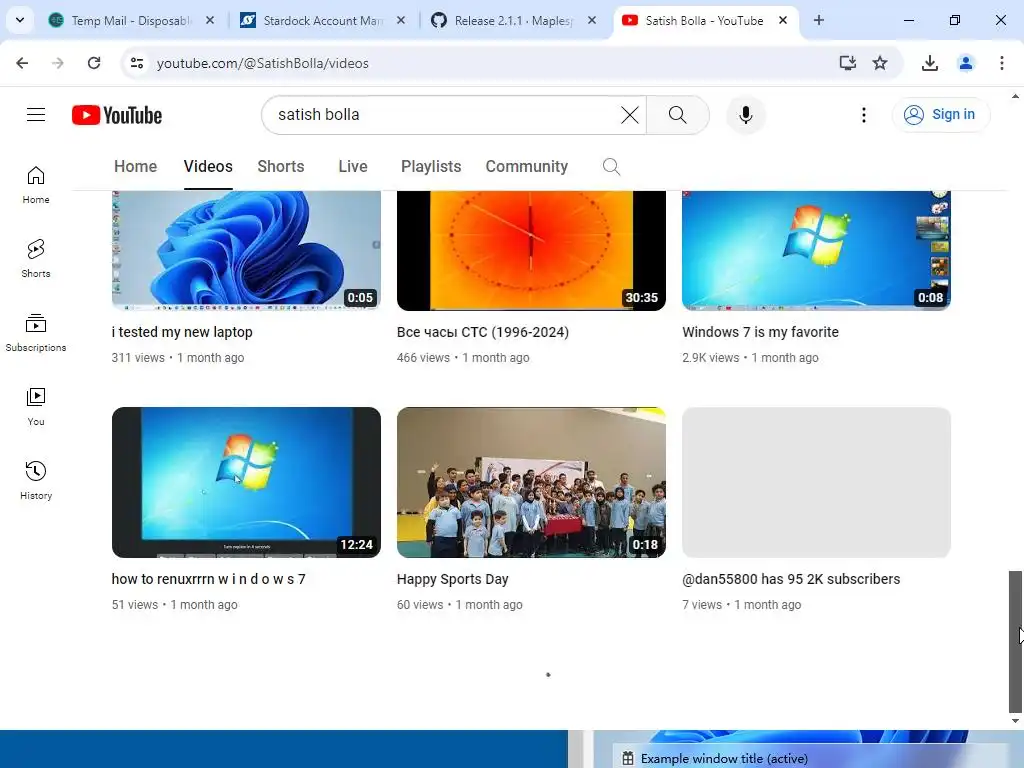
Task: Click the YouTube logo
Action: tap(117, 115)
